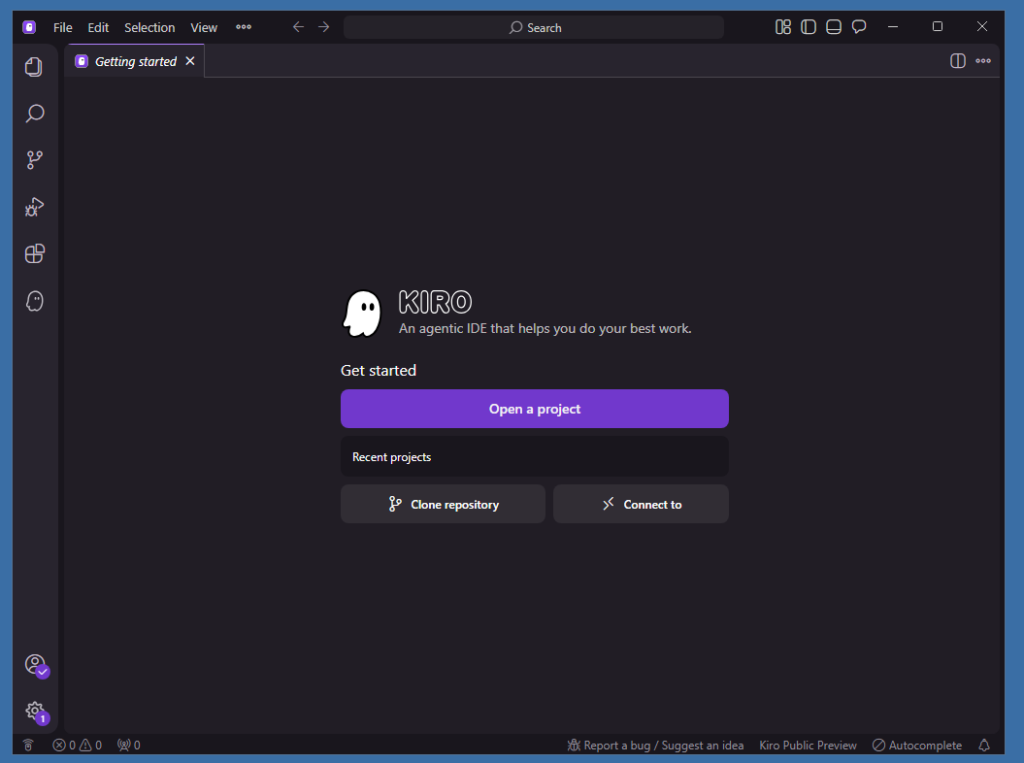
Task: Click the Kiro ghost logo image
Action: 362,314
